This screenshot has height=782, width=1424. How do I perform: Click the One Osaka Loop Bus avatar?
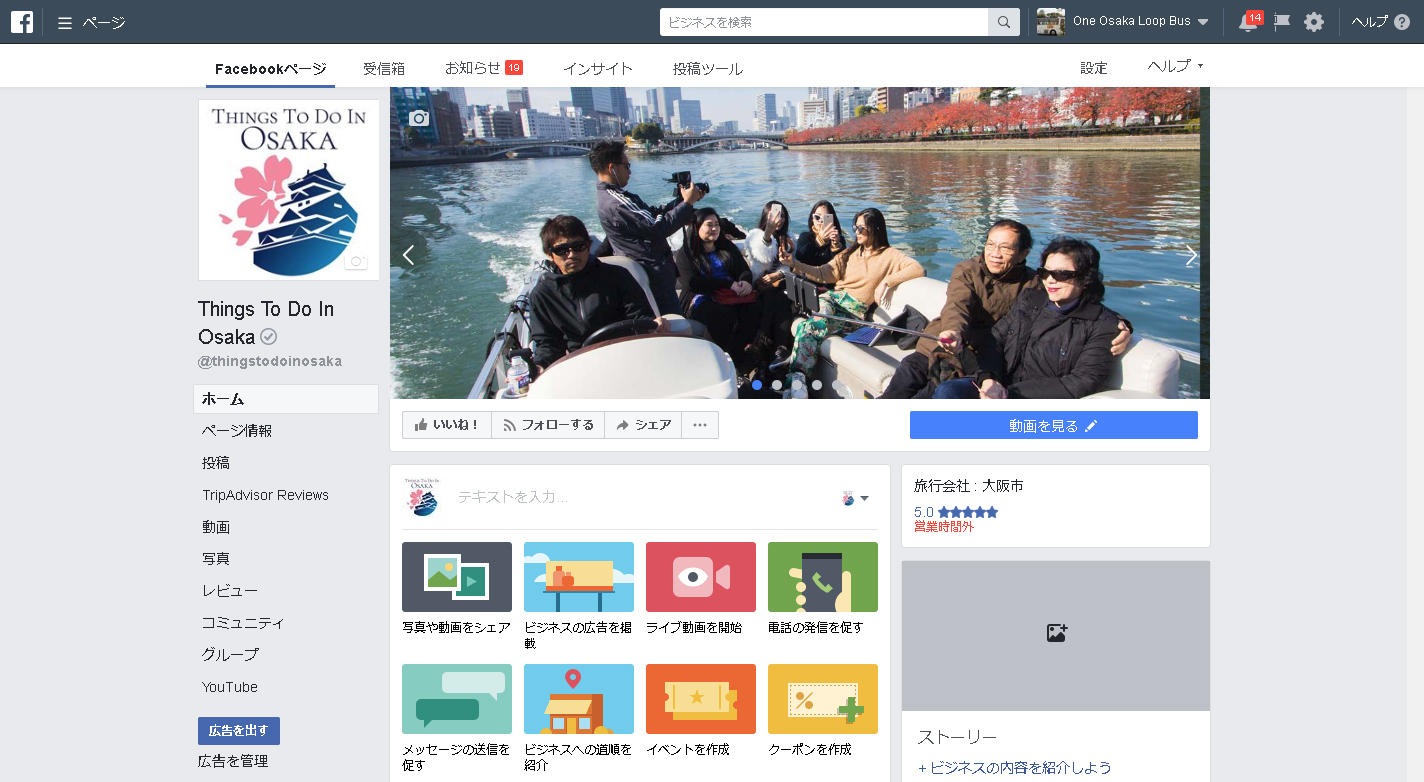pyautogui.click(x=1050, y=22)
